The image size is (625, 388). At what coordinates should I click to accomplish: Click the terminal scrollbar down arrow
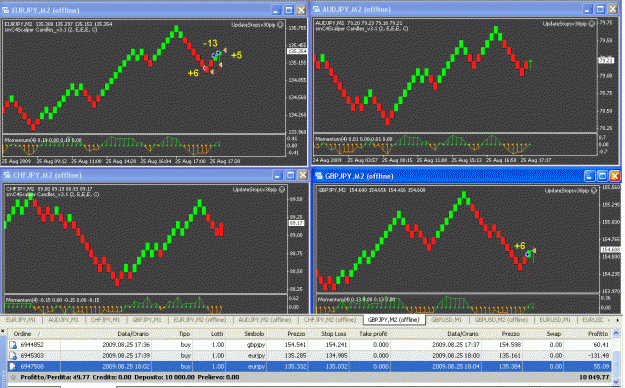tap(617, 382)
